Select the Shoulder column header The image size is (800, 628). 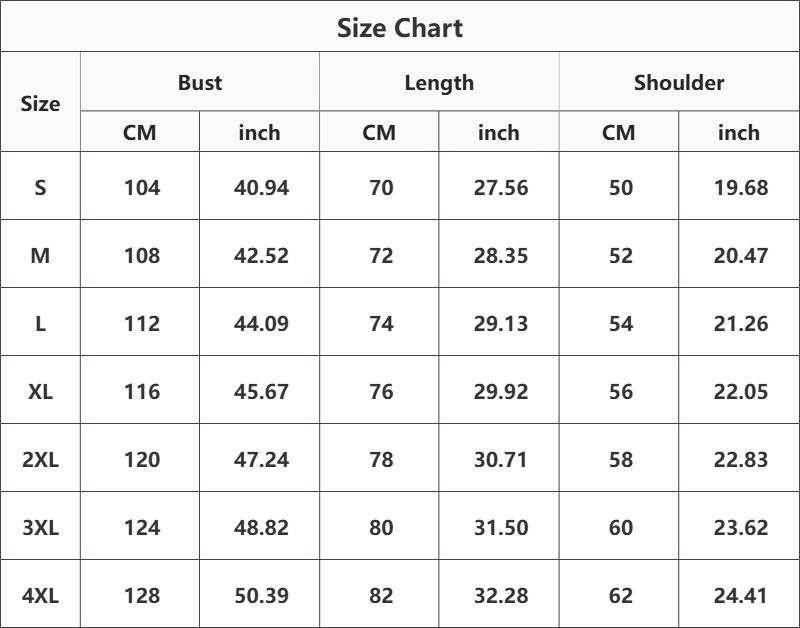pyautogui.click(x=679, y=83)
